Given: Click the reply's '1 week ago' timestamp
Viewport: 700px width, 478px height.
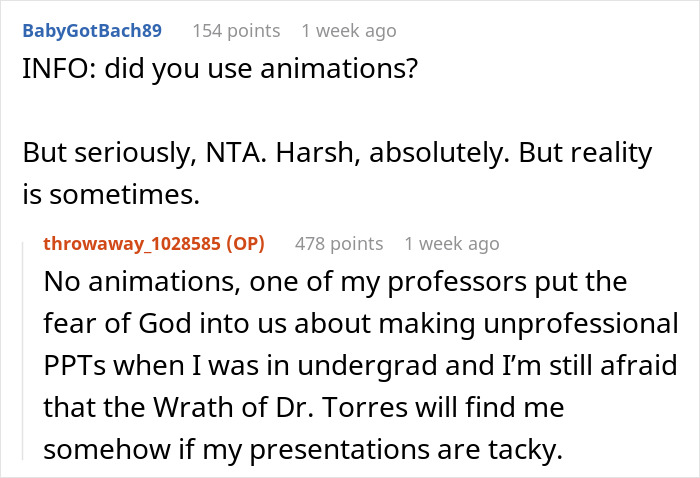Looking at the screenshot, I should [451, 243].
